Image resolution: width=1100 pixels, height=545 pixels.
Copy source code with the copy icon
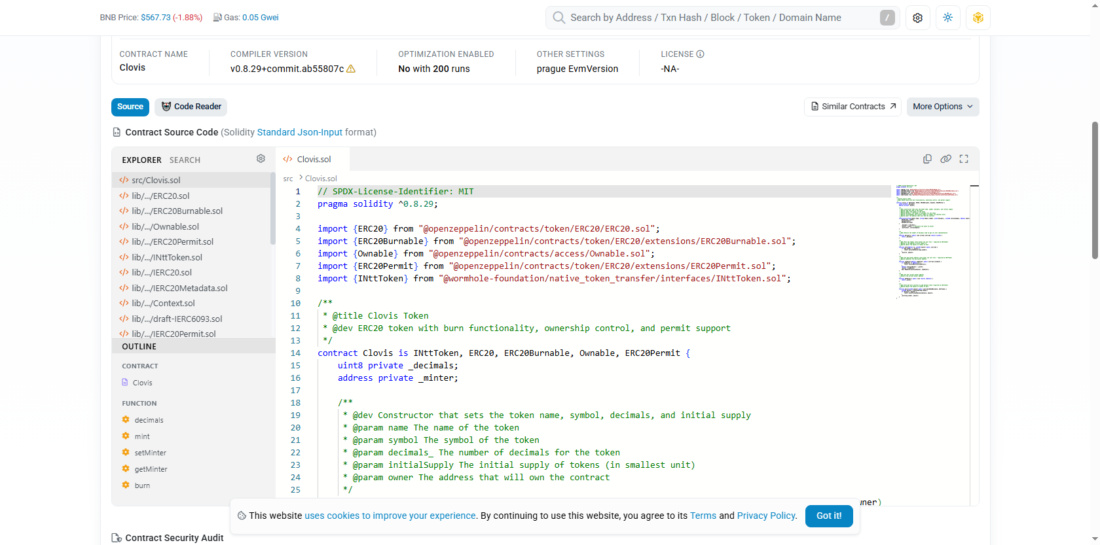[x=927, y=159]
